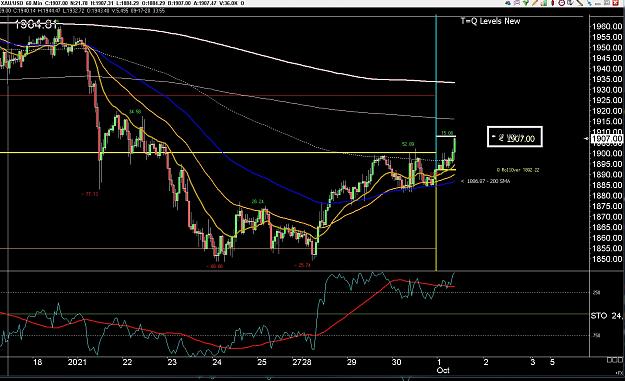Click the pencil drawing tool icon
Screen dimensions: 625x381
click(535, 3)
